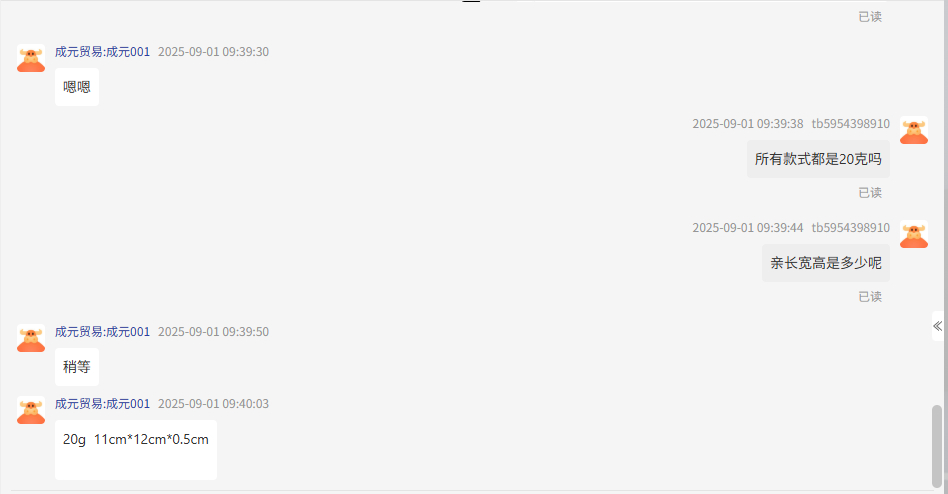Select the 亲长宽高是多少呢 message bubble

pyautogui.click(x=826, y=263)
